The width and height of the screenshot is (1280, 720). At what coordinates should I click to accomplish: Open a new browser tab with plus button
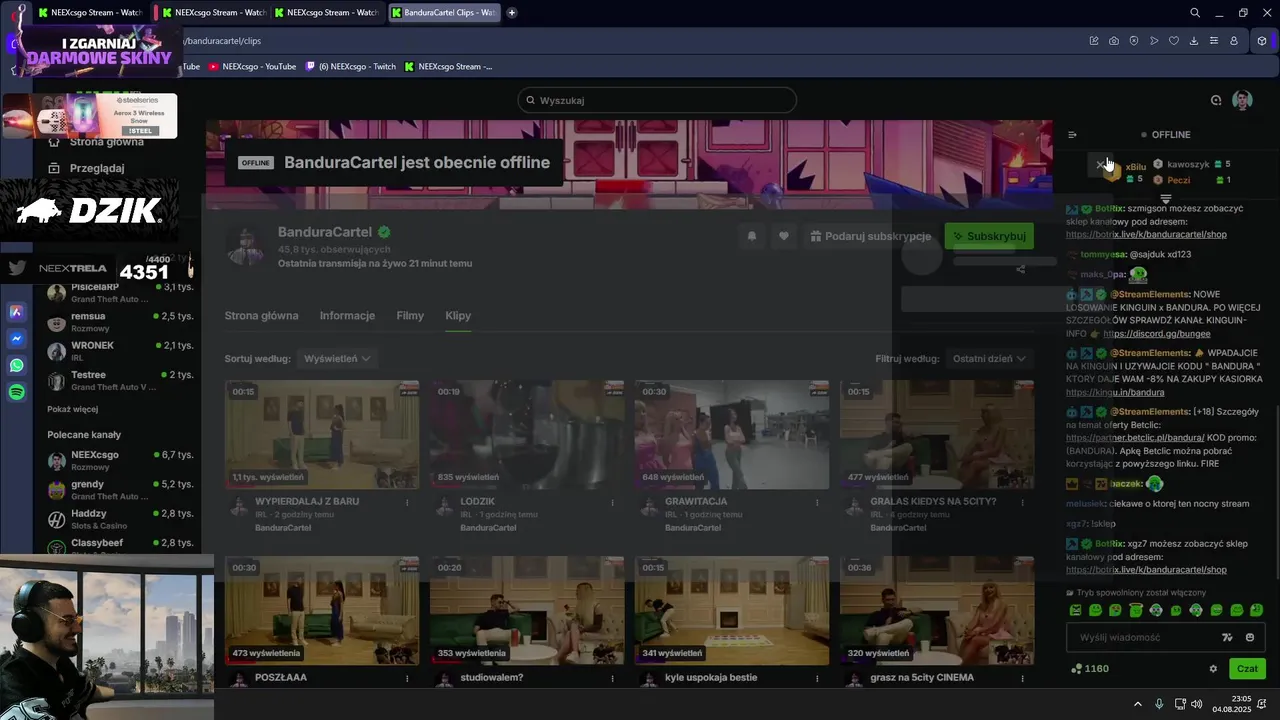[x=512, y=13]
